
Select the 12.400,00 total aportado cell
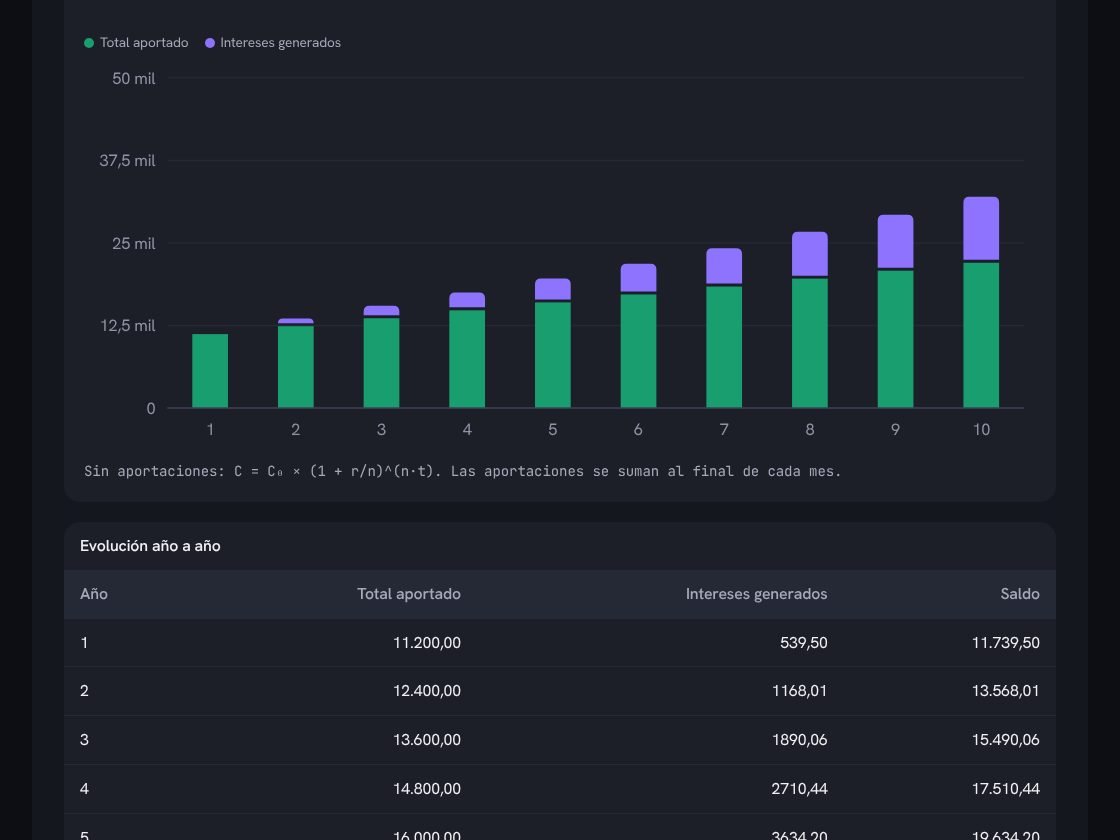point(427,691)
